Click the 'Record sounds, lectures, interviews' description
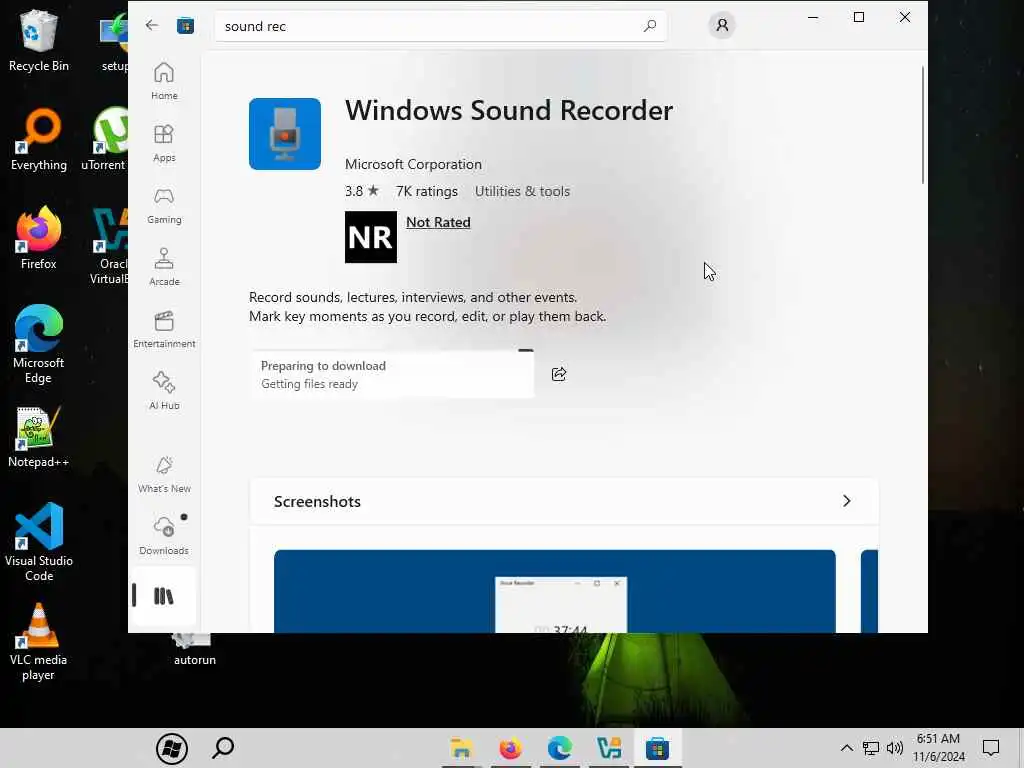 428,307
